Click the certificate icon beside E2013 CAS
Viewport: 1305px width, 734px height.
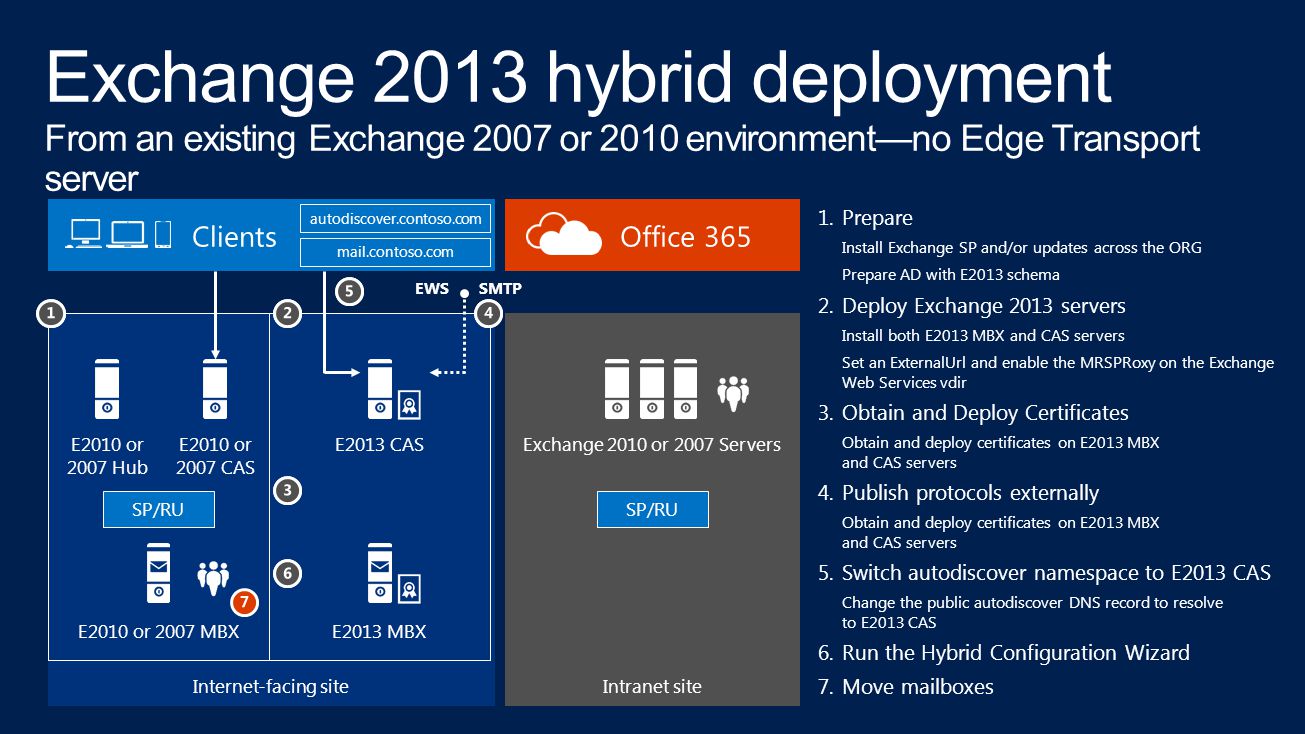408,405
